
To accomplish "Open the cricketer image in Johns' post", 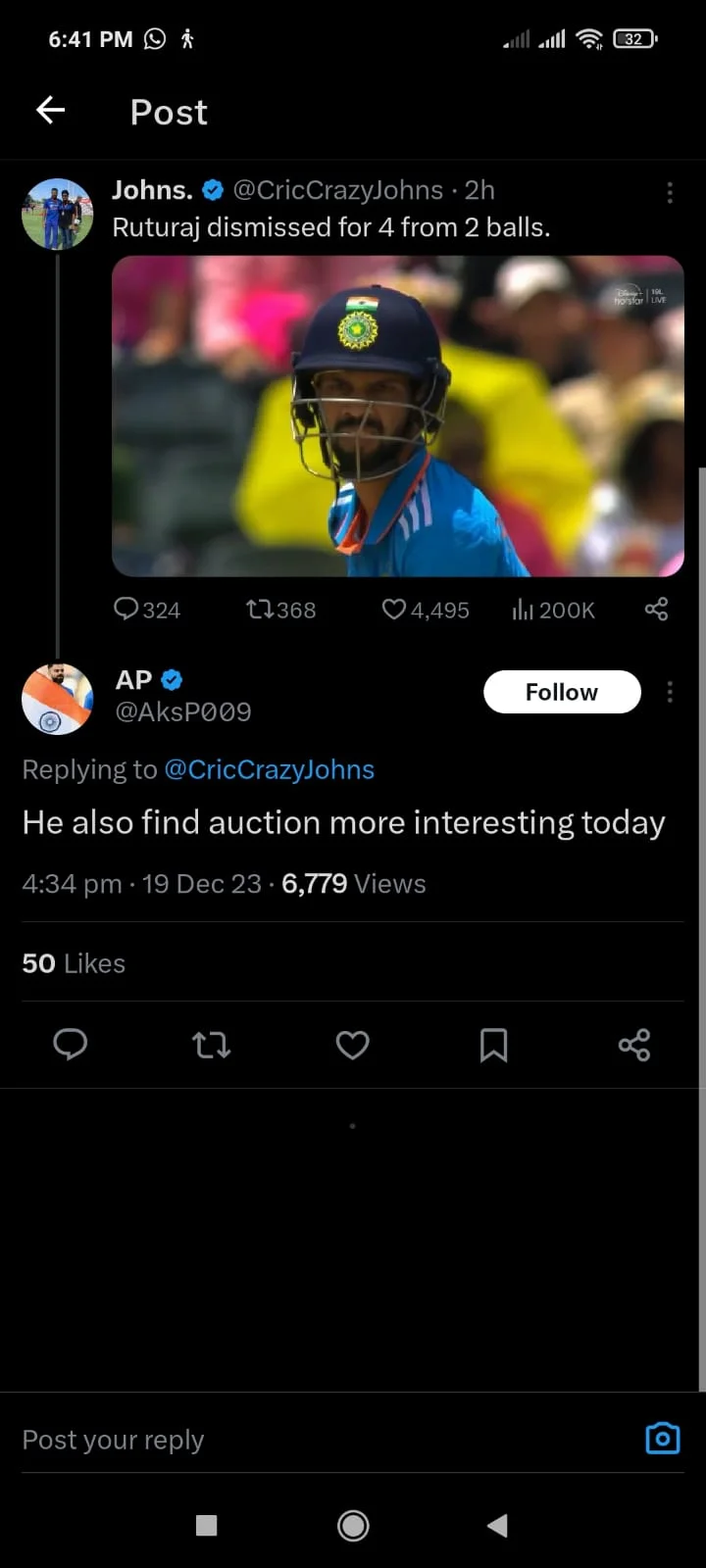I will (x=397, y=416).
